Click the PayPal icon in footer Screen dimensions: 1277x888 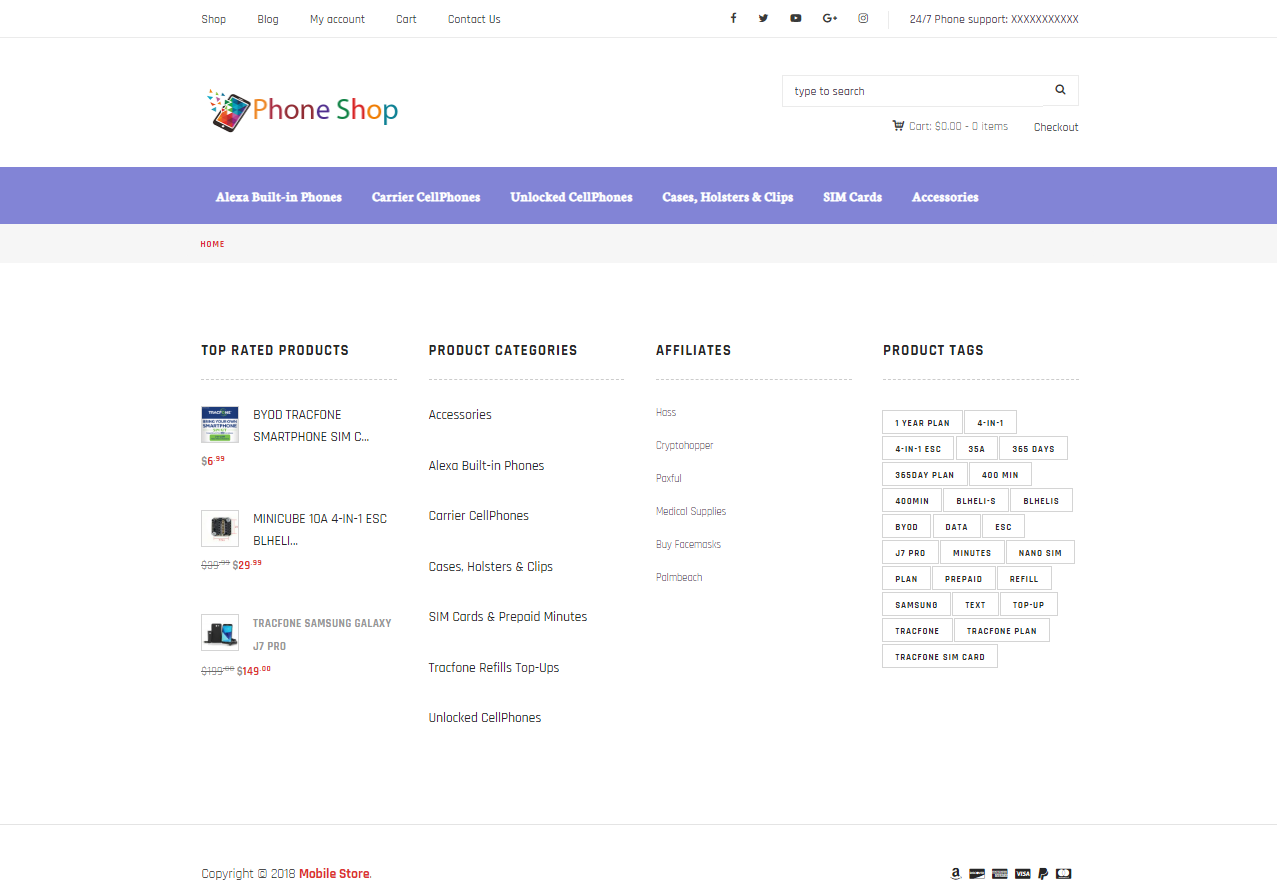coord(1043,873)
